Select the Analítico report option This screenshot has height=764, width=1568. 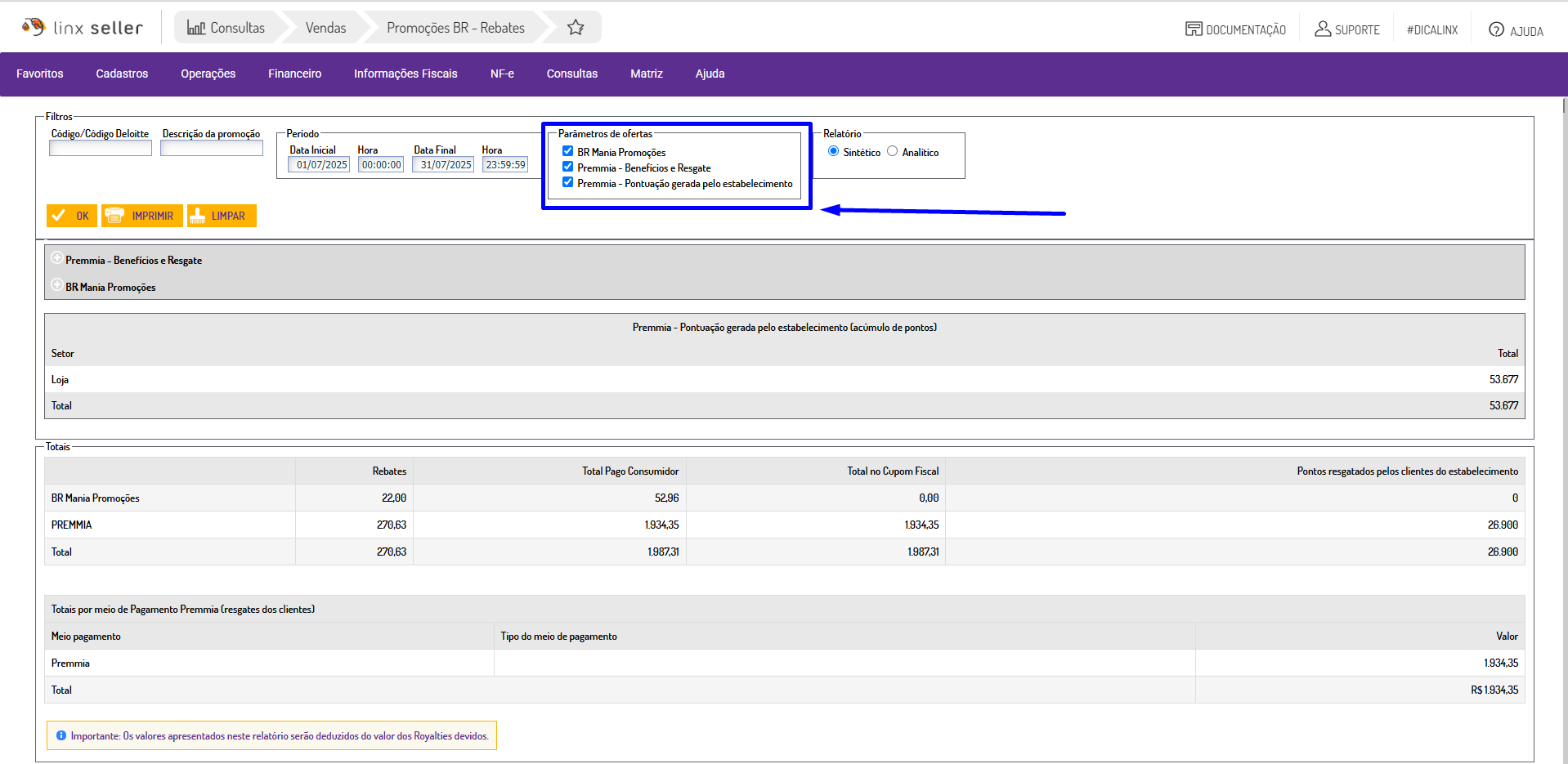[893, 151]
